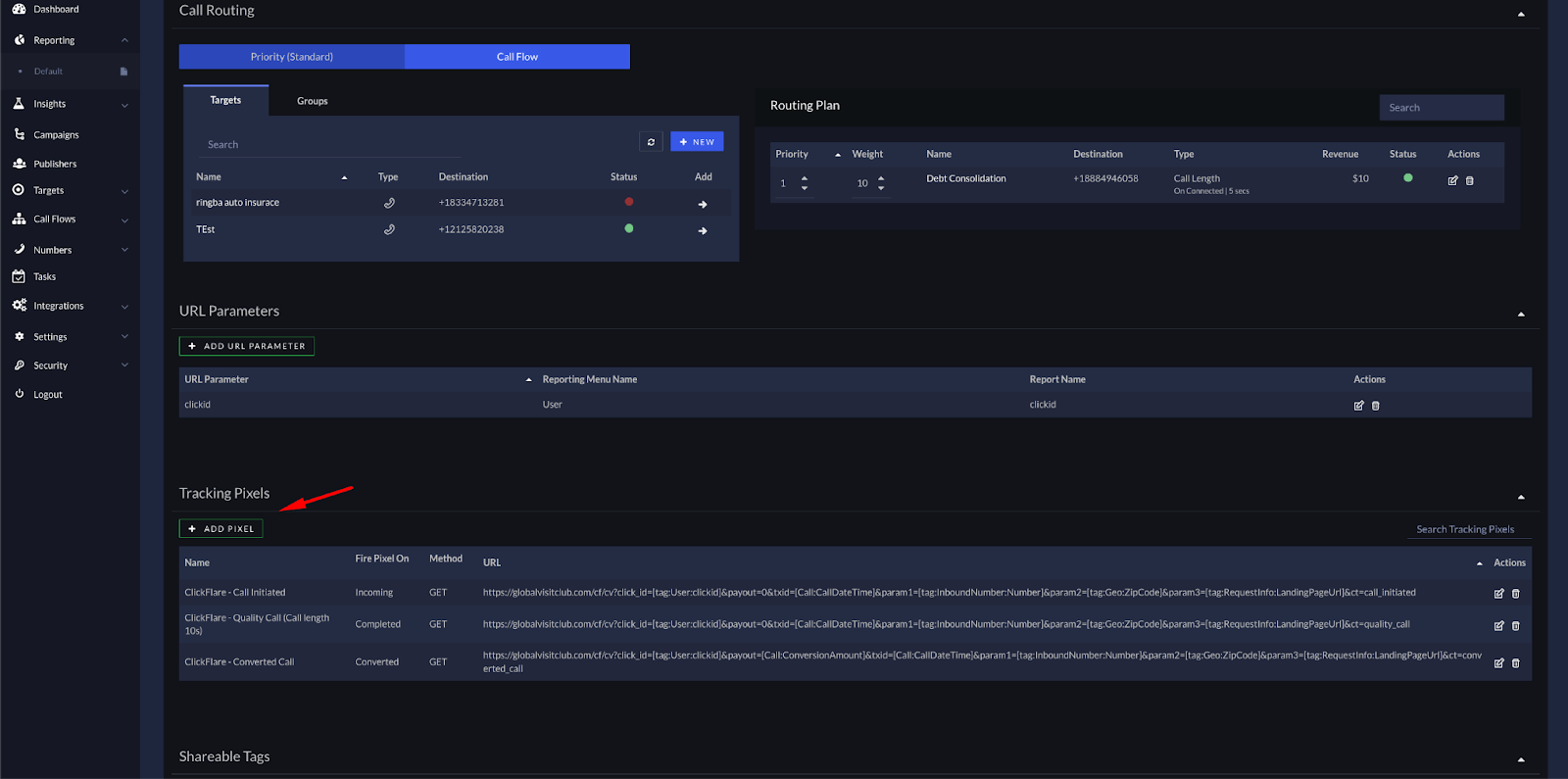
Task: Add ringba auto insurace target arrow
Action: click(x=702, y=205)
